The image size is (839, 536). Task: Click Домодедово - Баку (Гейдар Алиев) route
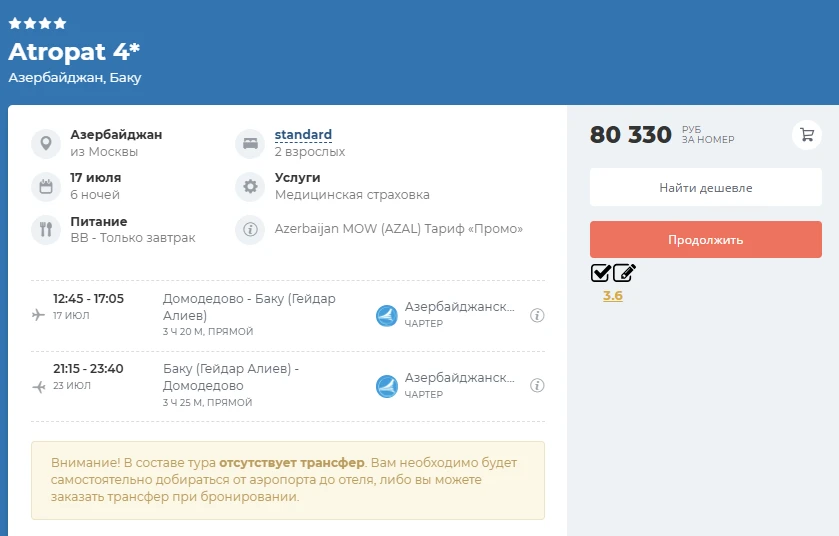point(249,307)
